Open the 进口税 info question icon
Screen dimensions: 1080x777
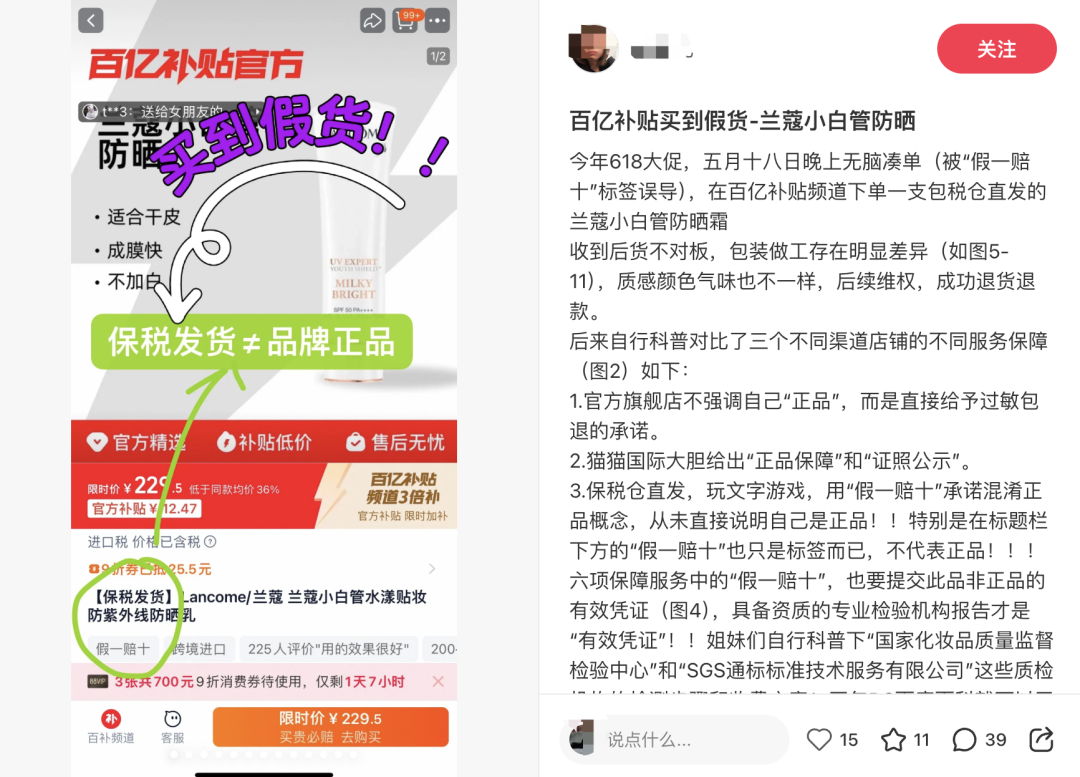[211, 541]
